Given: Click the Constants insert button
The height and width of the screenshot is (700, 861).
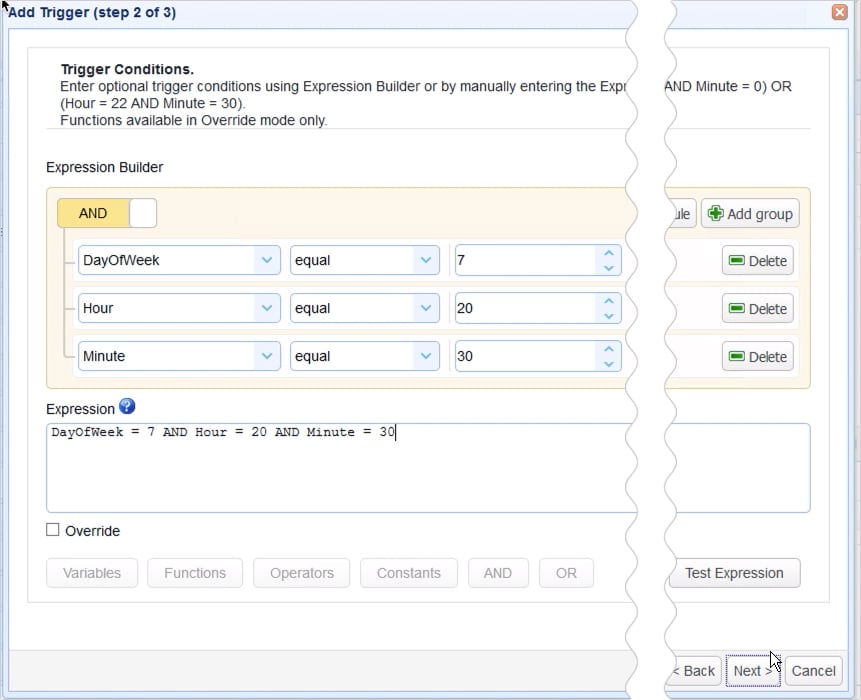Looking at the screenshot, I should (408, 573).
